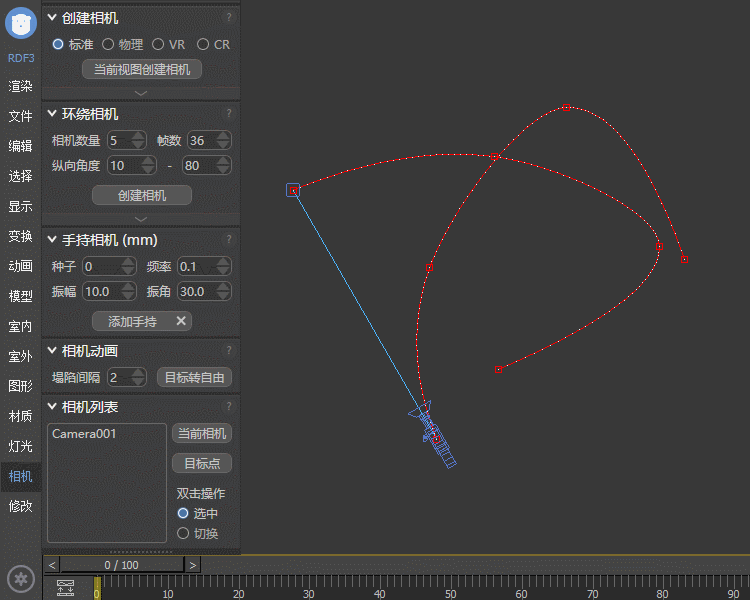Select 标准 camera type radio
This screenshot has height=600, width=750.
(x=58, y=44)
